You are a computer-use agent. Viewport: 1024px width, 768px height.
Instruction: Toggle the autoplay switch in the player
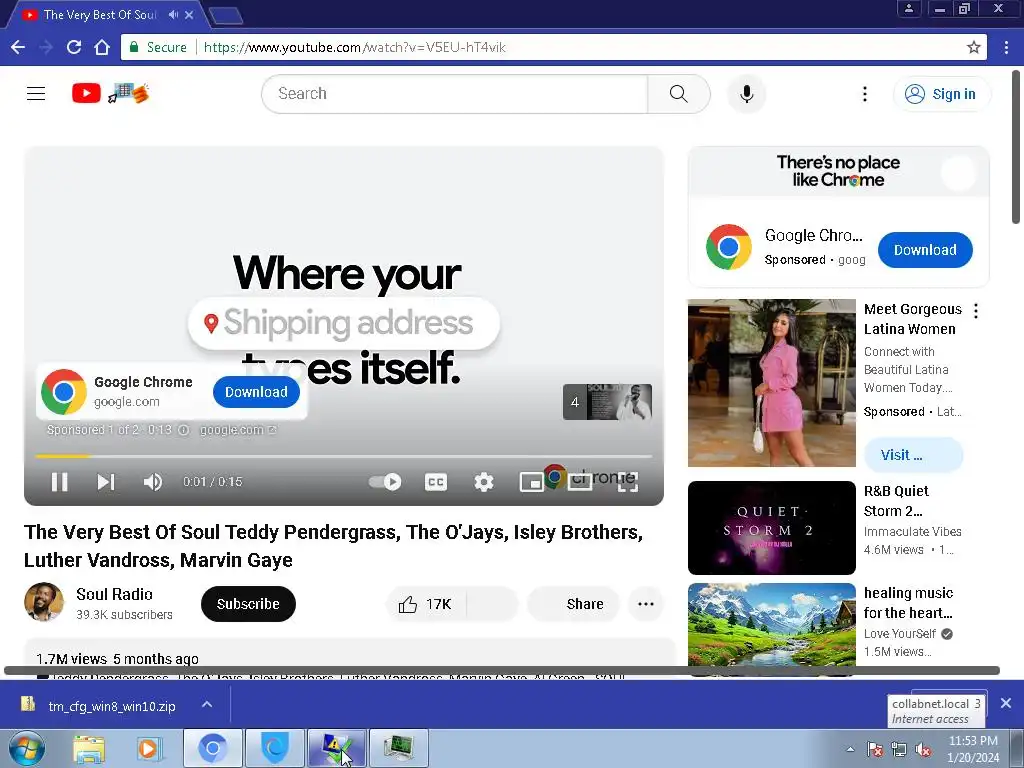(x=385, y=482)
